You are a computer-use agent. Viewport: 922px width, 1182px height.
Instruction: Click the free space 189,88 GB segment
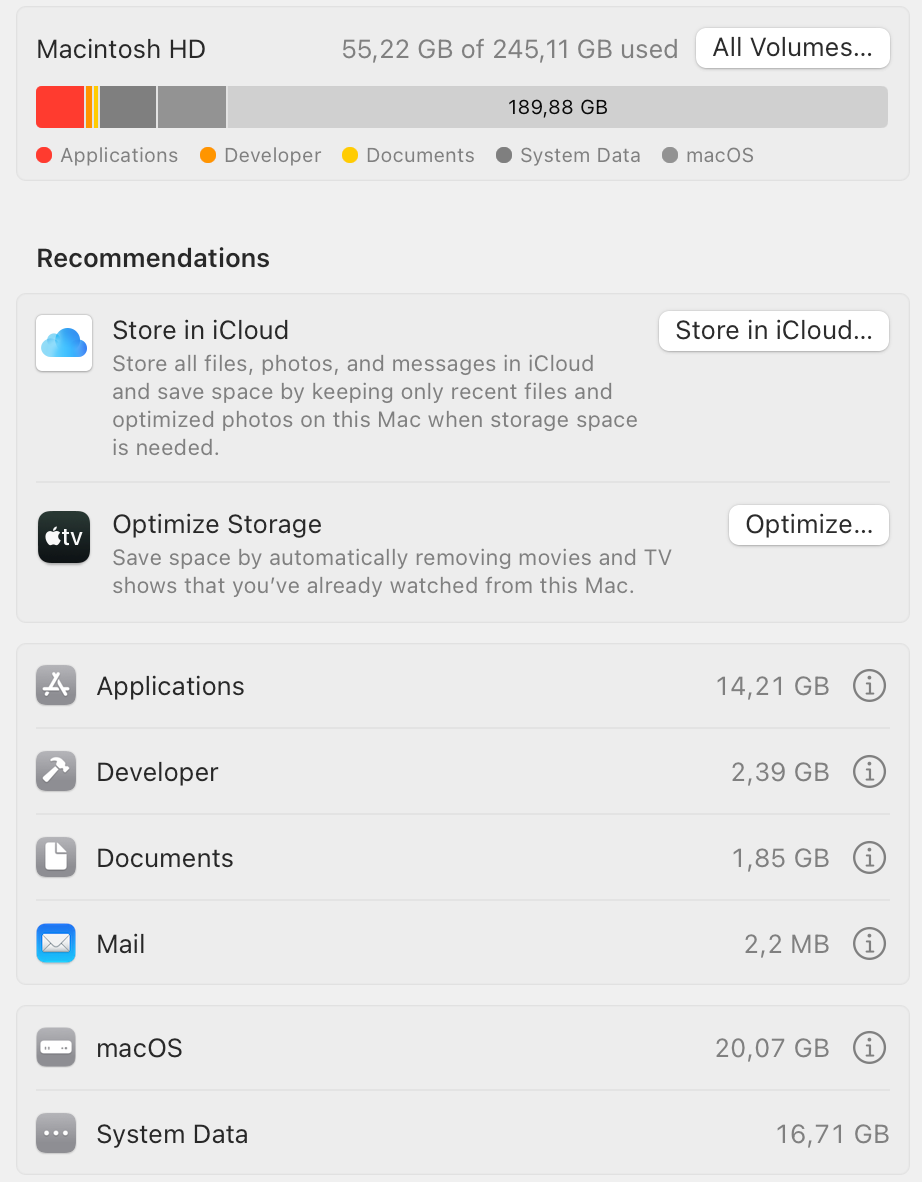click(x=557, y=107)
